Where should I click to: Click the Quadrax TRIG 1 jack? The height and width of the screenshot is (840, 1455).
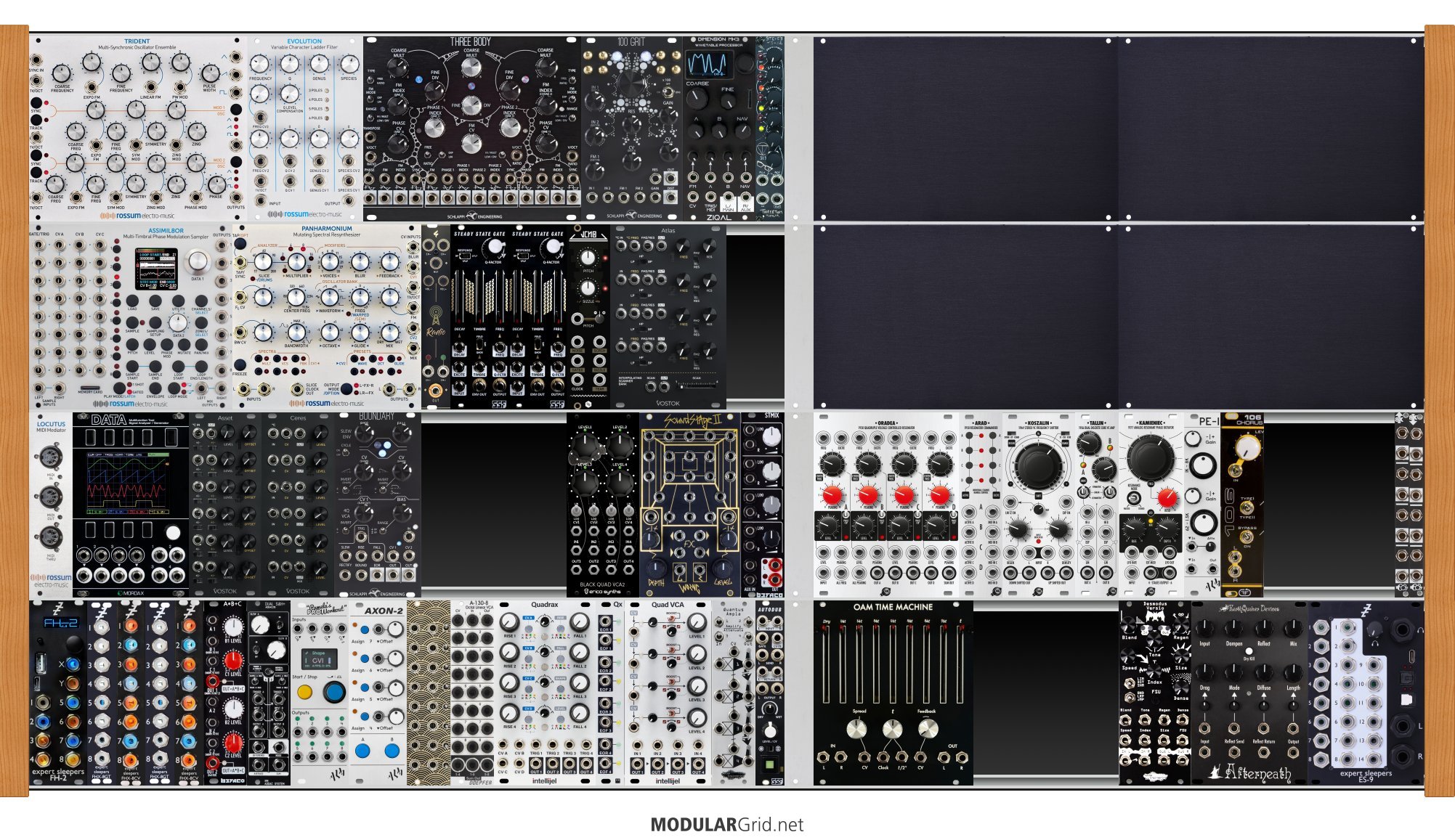click(536, 745)
